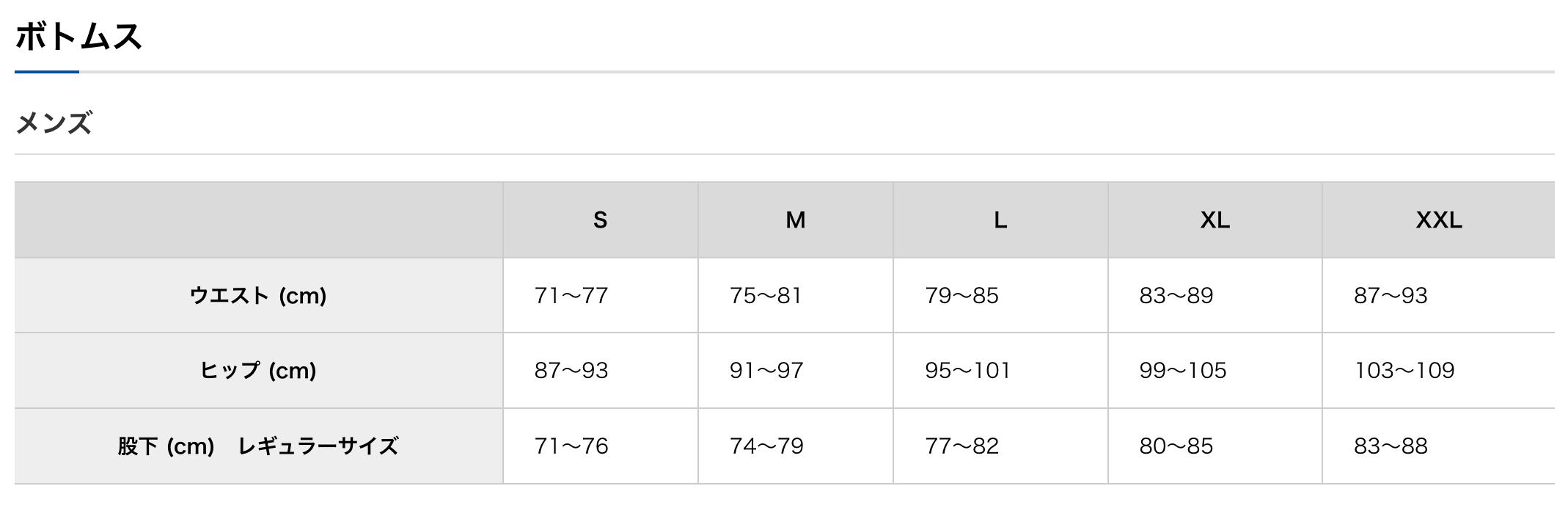Image resolution: width=1568 pixels, height=508 pixels.
Task: Click the ウエスト (cm) row label
Action: click(258, 296)
